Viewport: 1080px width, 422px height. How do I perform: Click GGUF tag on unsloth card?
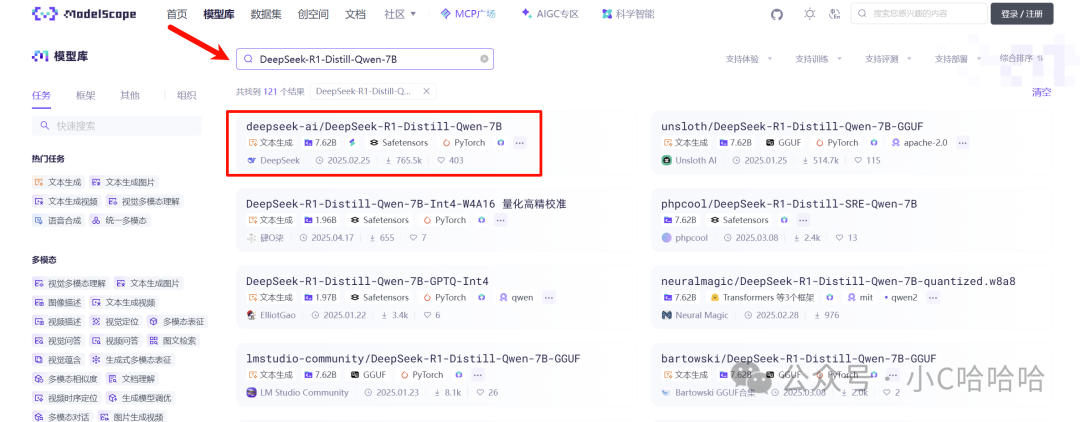(x=783, y=143)
